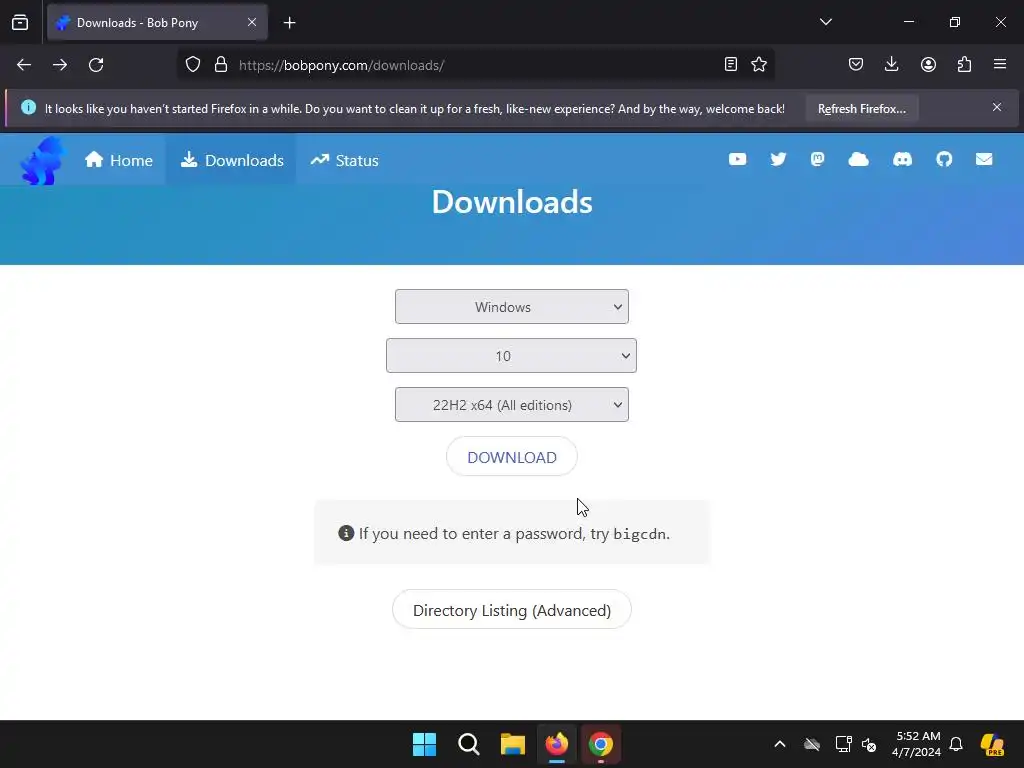This screenshot has height=768, width=1024.
Task: Open Directory Listing (Advanced)
Action: click(511, 610)
